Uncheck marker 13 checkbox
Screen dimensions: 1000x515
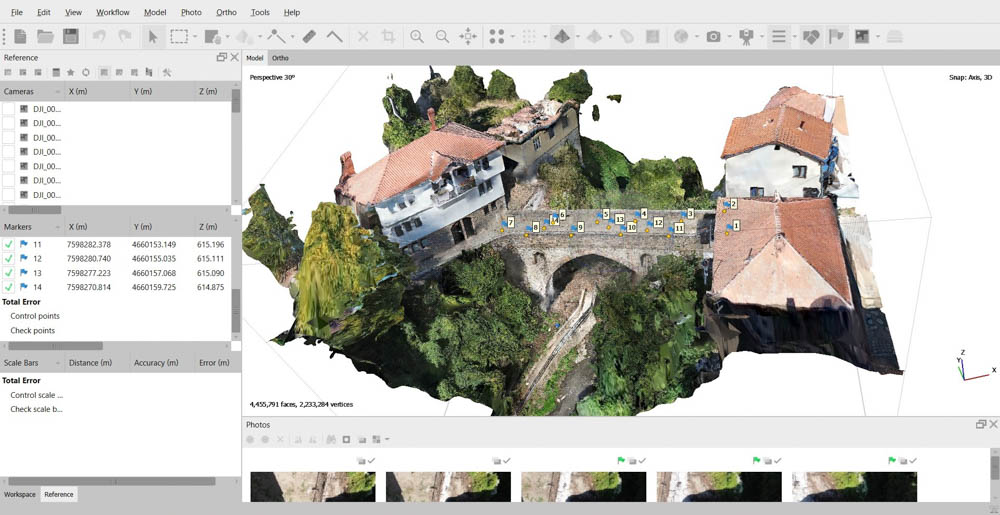(8, 273)
